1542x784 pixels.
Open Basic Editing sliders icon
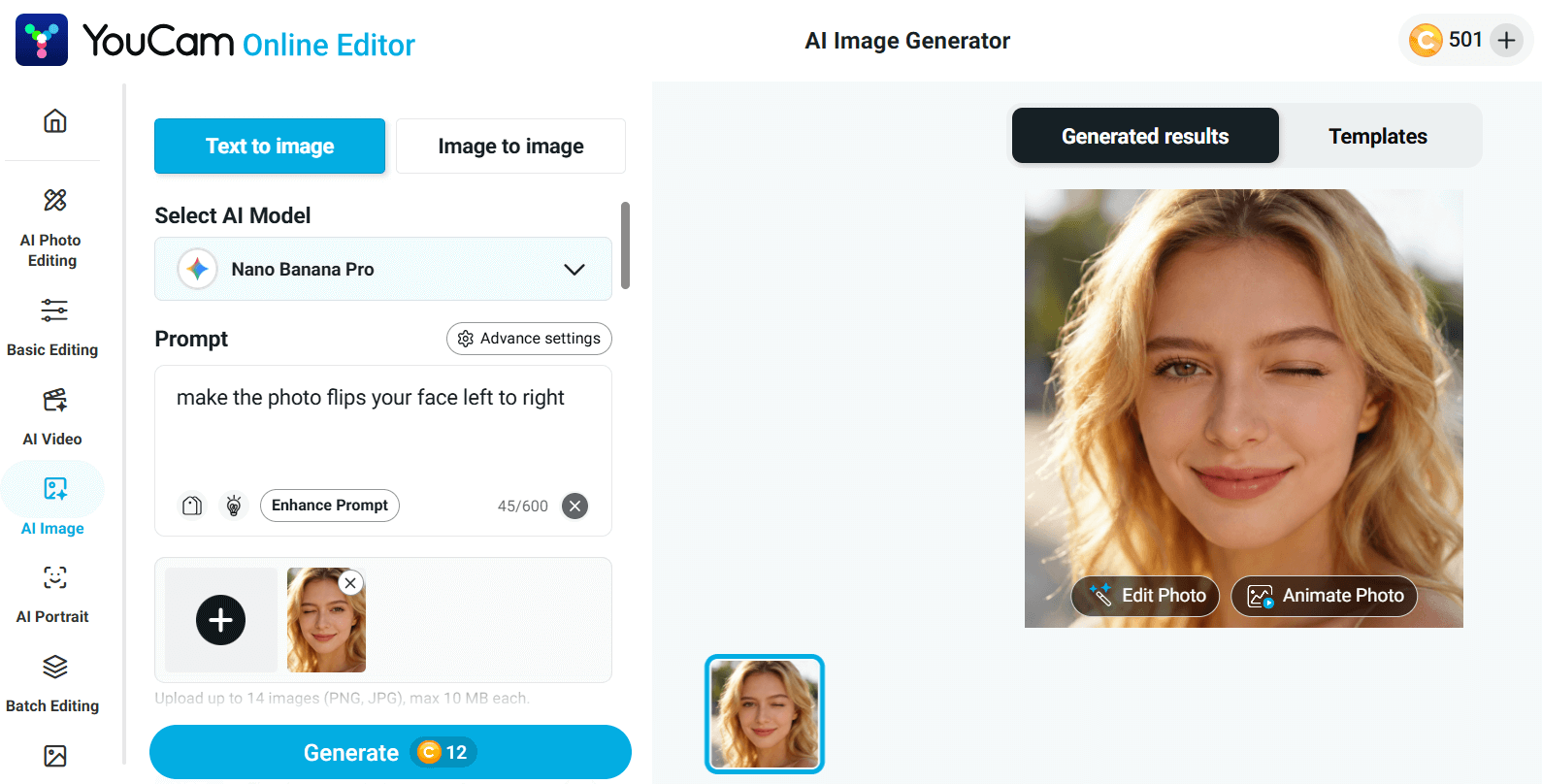click(54, 310)
